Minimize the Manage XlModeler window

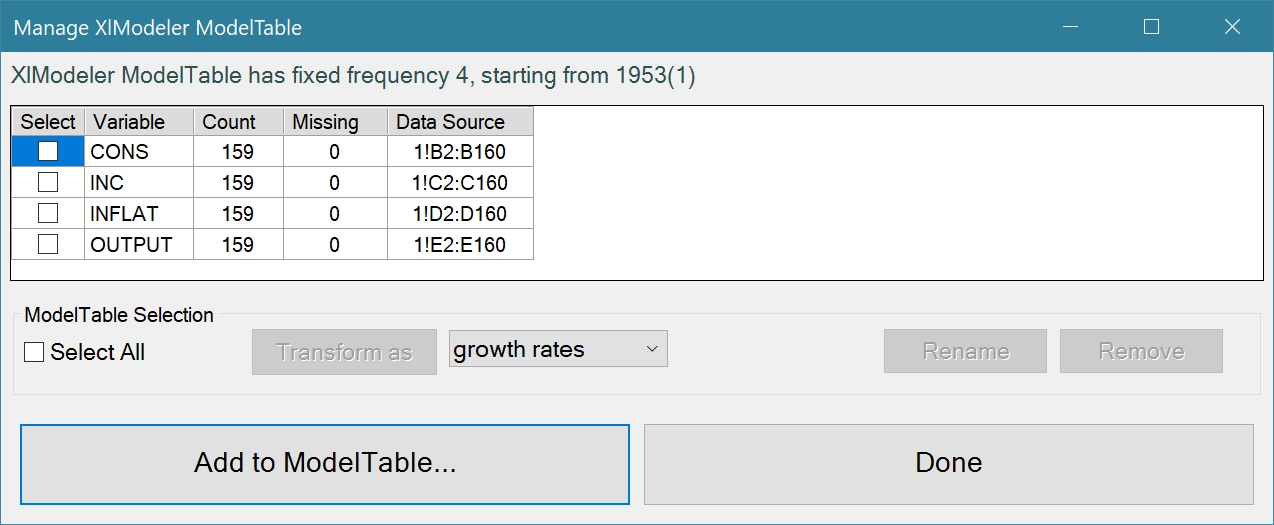click(1071, 27)
